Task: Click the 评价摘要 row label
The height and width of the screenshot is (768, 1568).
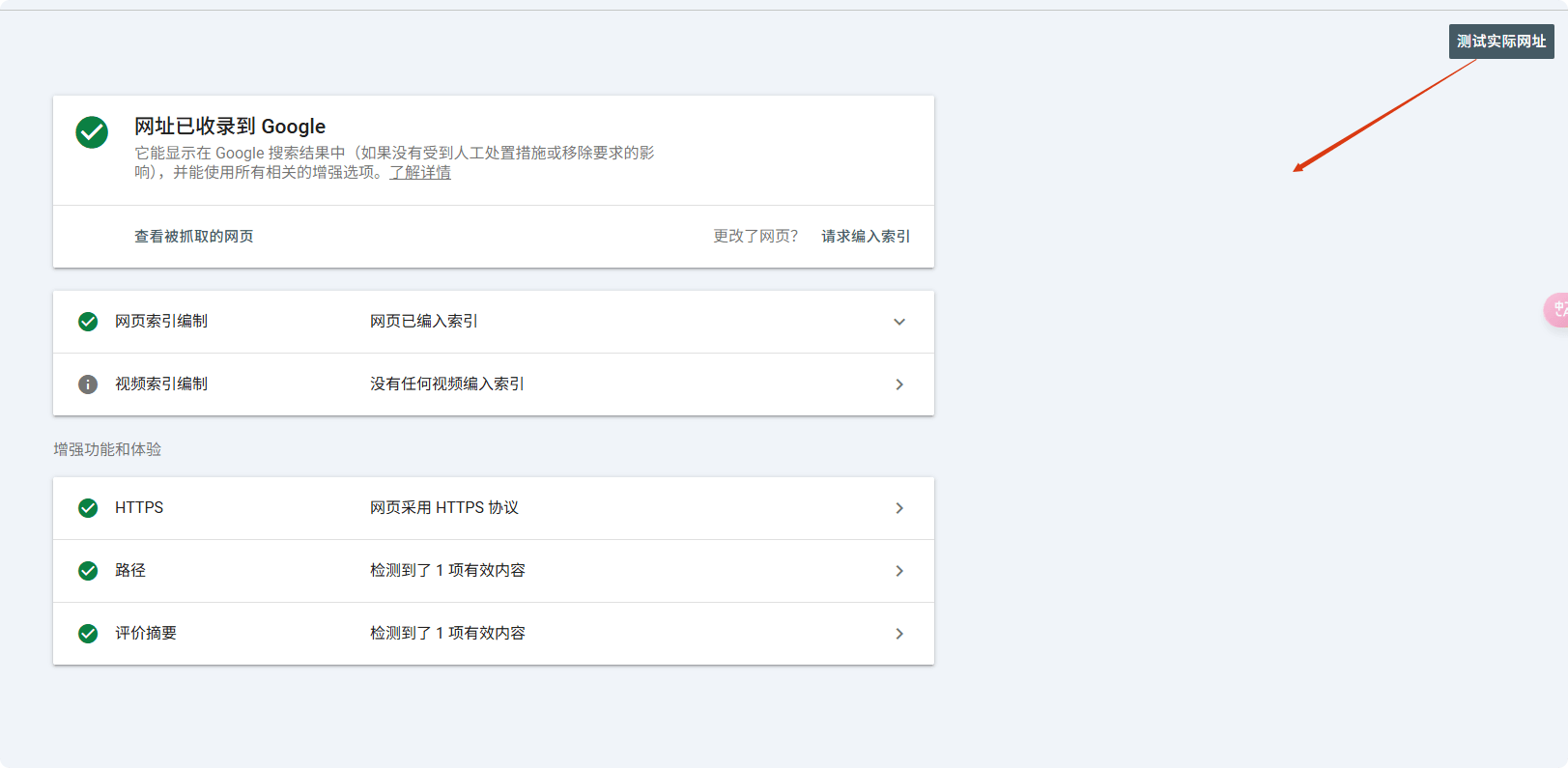Action: click(146, 634)
